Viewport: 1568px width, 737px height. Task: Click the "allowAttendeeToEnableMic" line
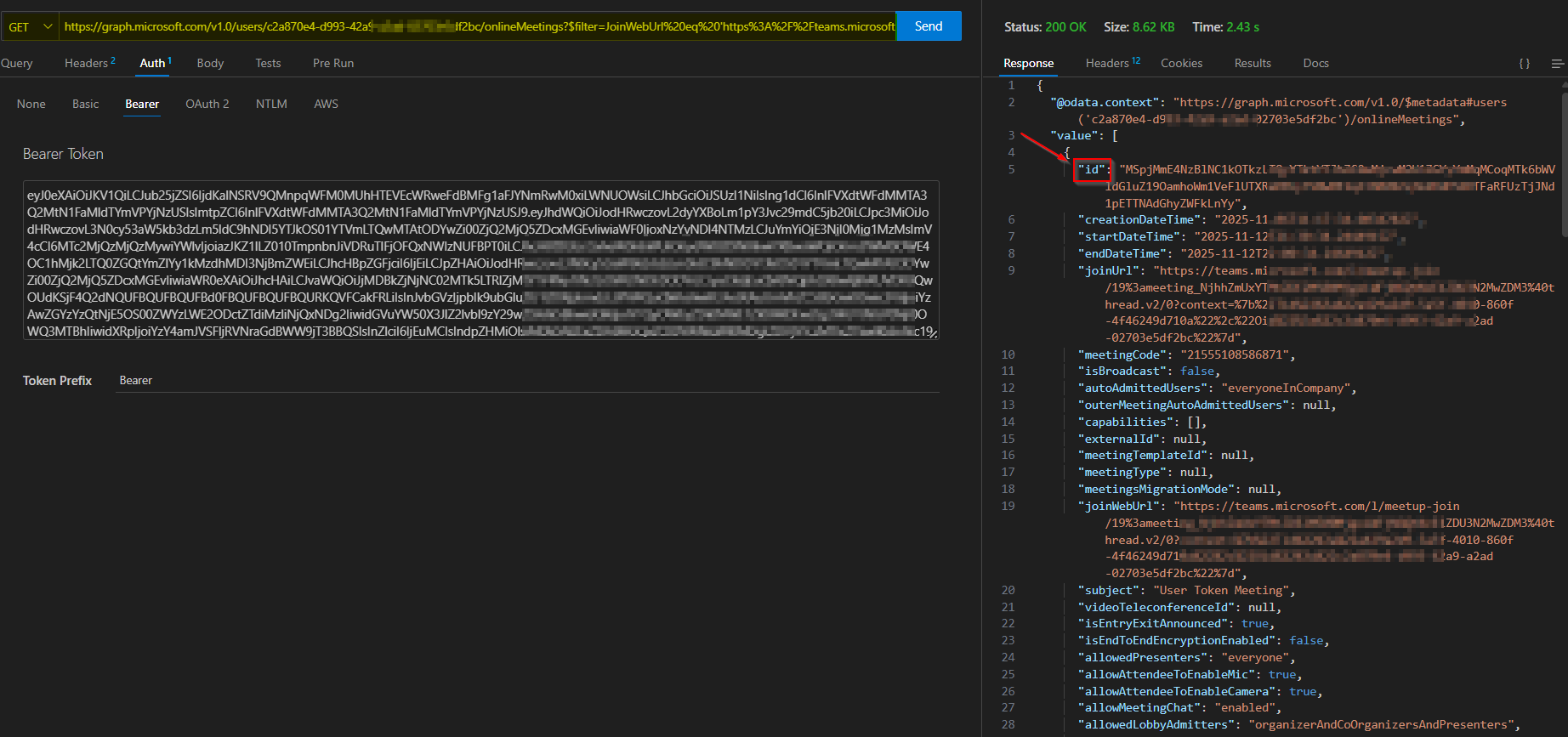(1190, 674)
